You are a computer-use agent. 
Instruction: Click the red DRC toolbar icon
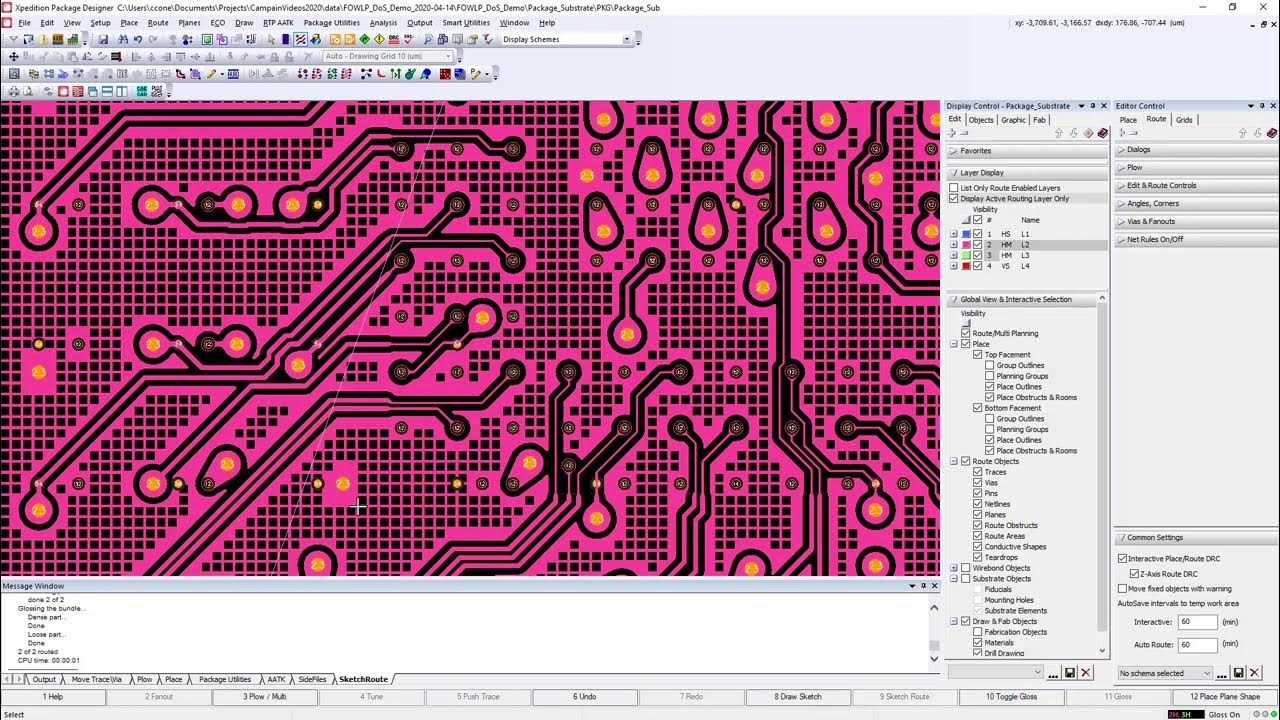coord(394,39)
